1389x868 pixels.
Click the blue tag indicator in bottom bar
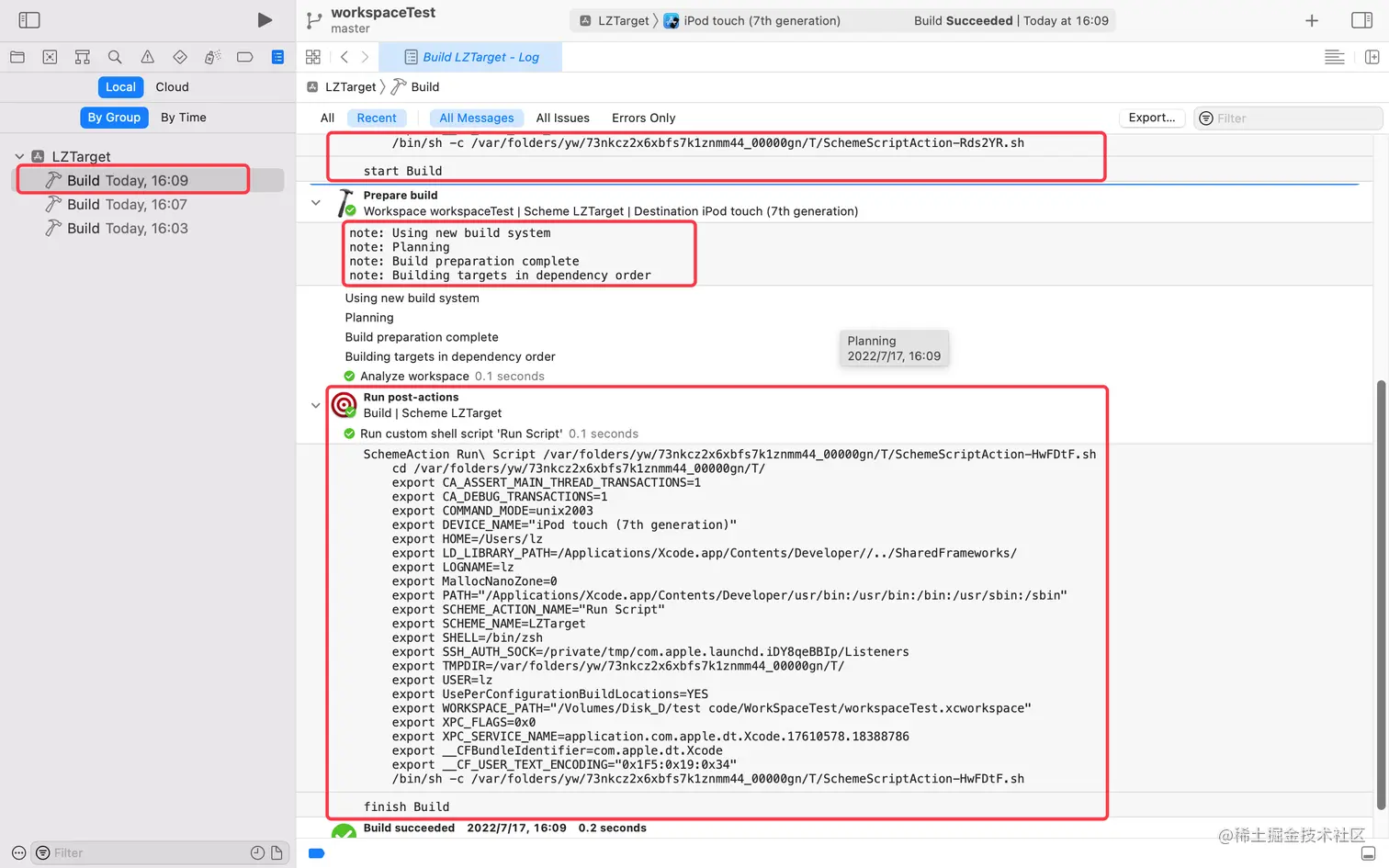tap(317, 853)
